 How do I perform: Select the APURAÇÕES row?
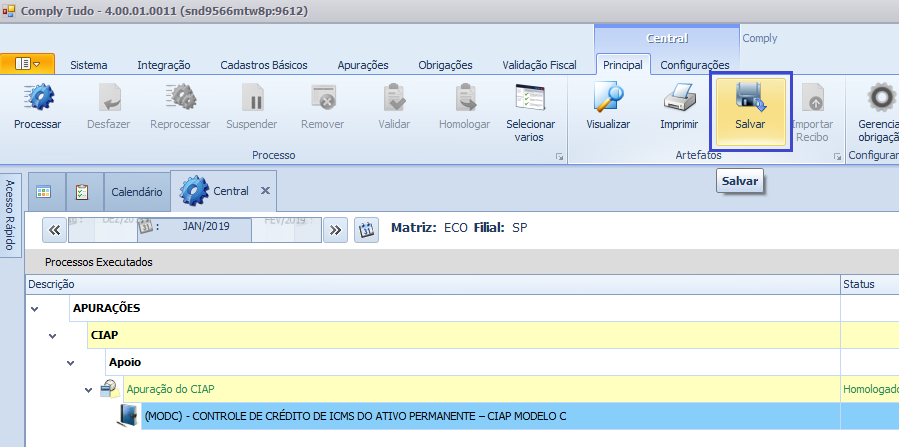pos(455,308)
